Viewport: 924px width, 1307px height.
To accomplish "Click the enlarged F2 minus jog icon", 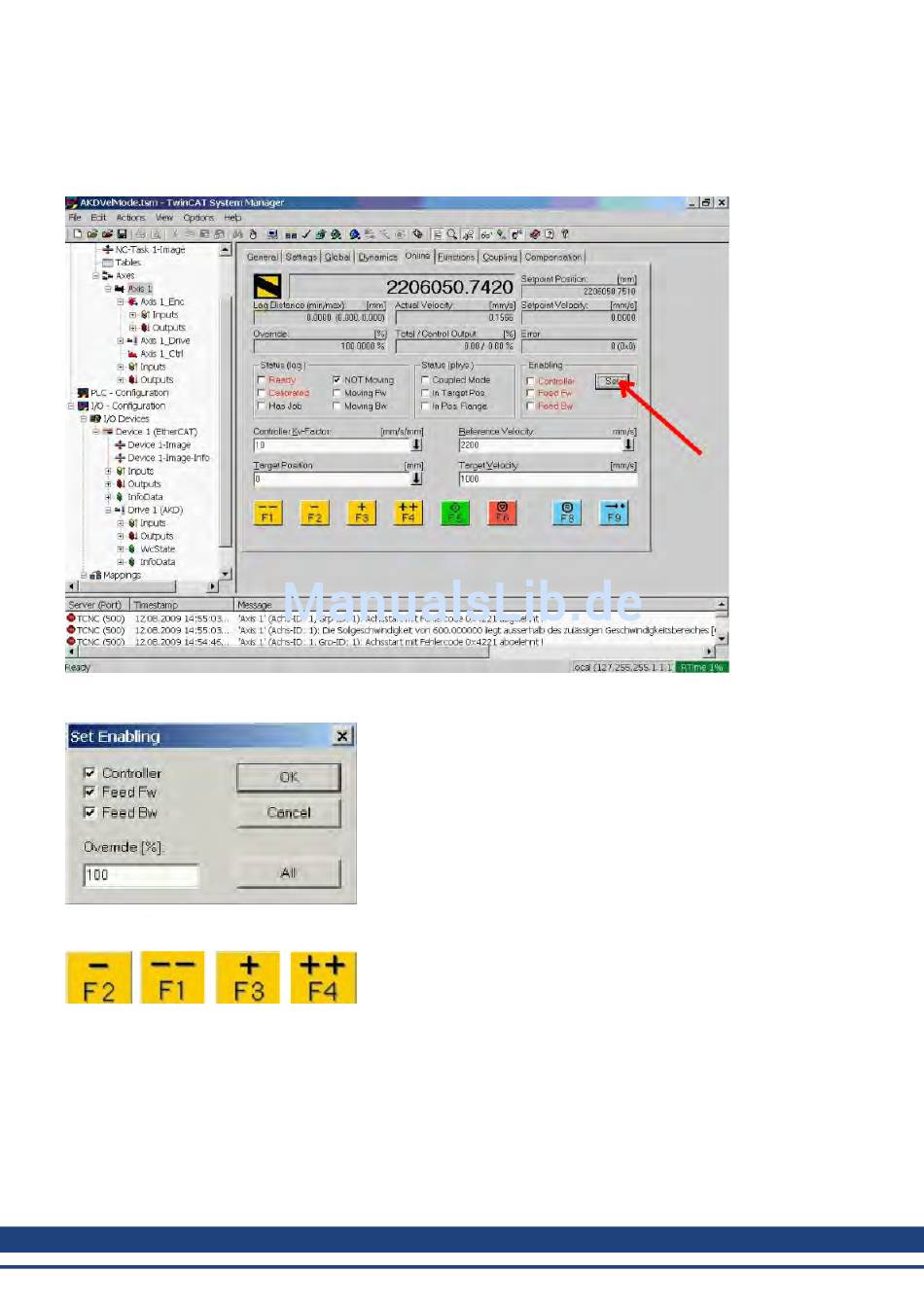I will (x=99, y=977).
